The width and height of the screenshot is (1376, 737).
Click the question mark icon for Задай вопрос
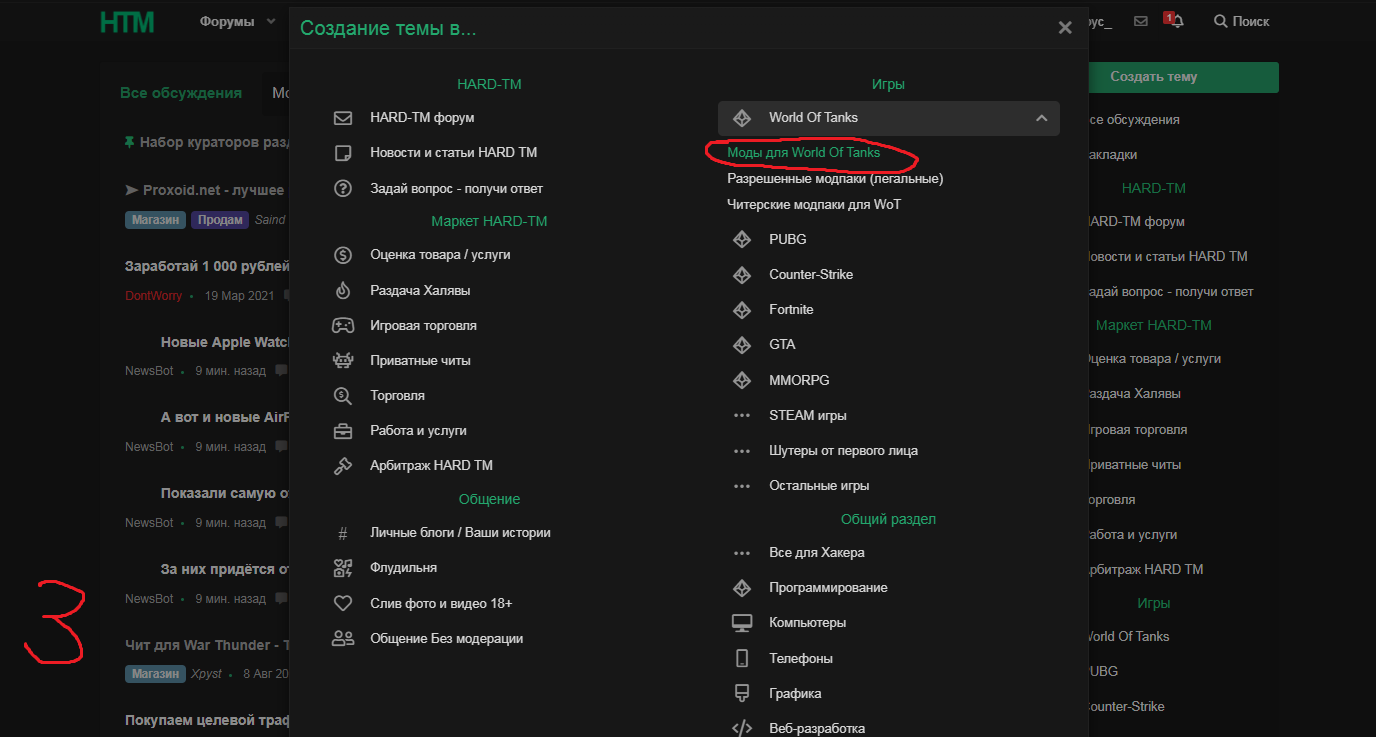tap(343, 188)
